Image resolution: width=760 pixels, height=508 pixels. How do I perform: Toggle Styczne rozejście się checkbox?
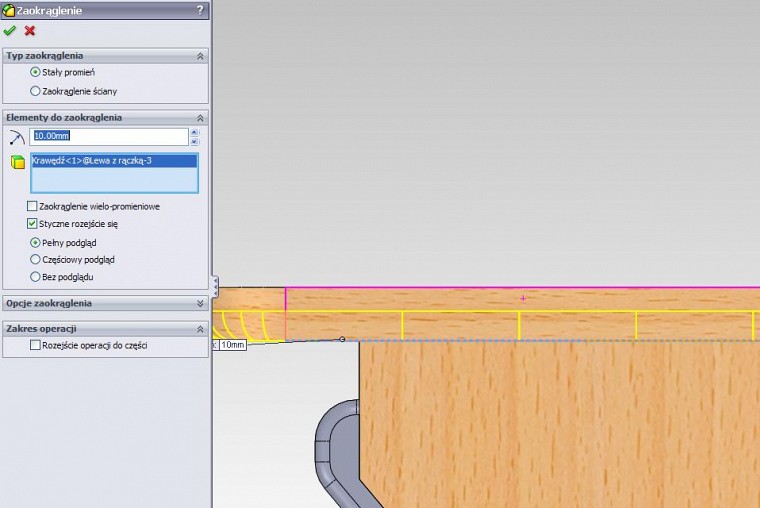coord(32,224)
